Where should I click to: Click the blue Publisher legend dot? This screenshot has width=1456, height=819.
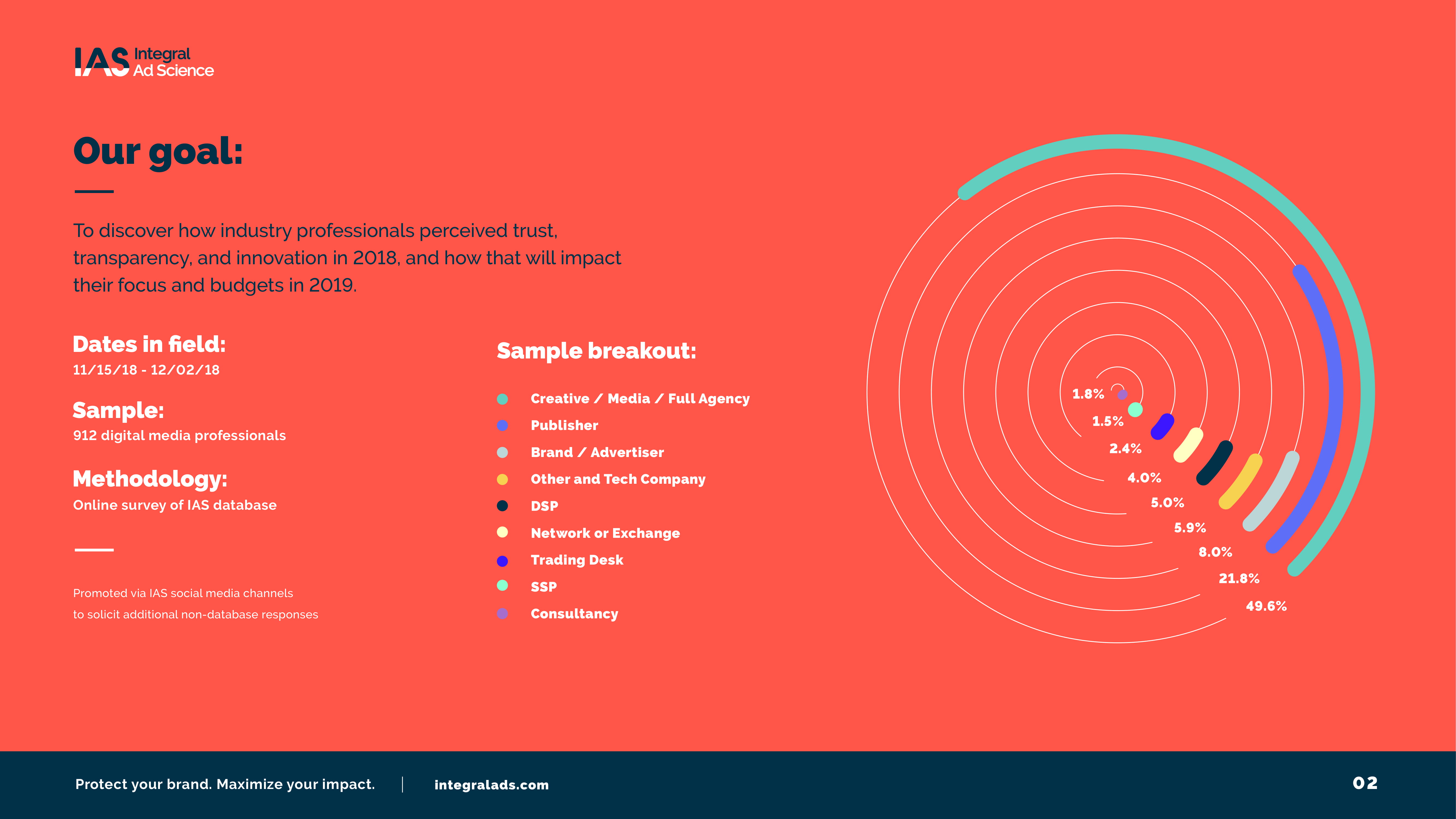pyautogui.click(x=502, y=426)
